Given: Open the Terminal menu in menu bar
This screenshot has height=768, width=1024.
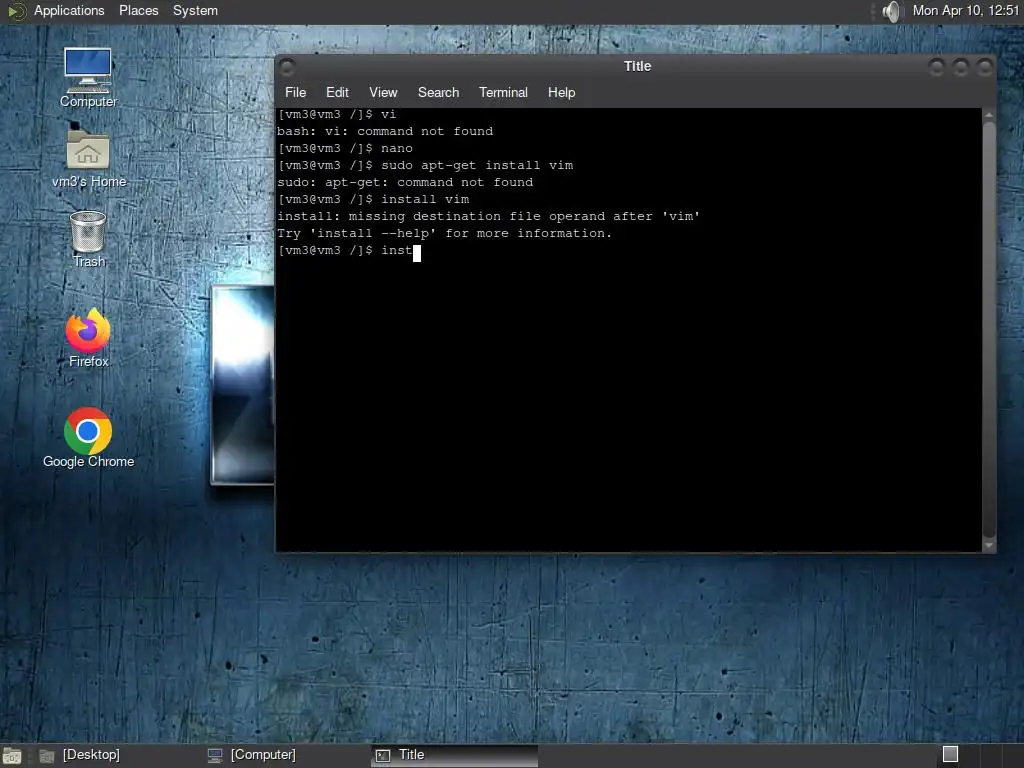Looking at the screenshot, I should coord(503,92).
